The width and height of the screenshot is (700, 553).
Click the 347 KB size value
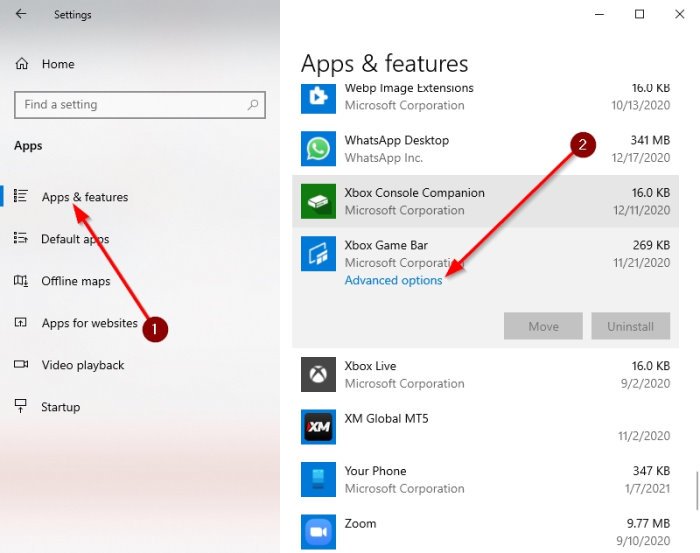click(x=651, y=471)
